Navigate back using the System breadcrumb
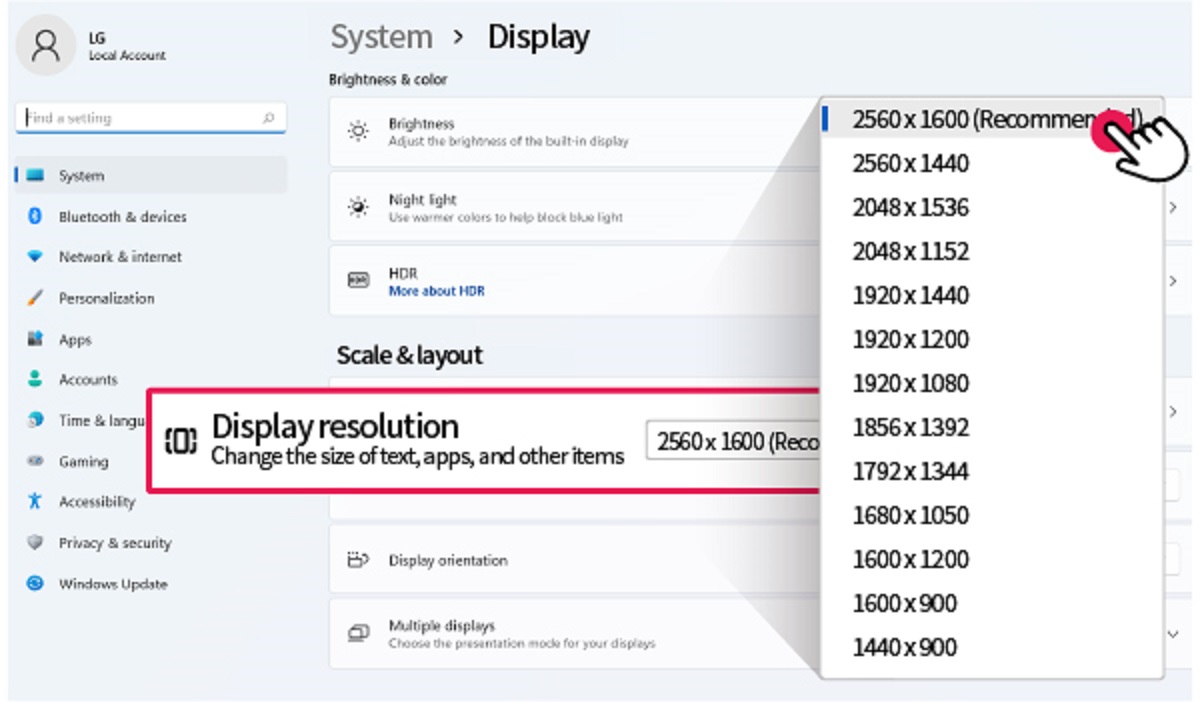 point(381,36)
